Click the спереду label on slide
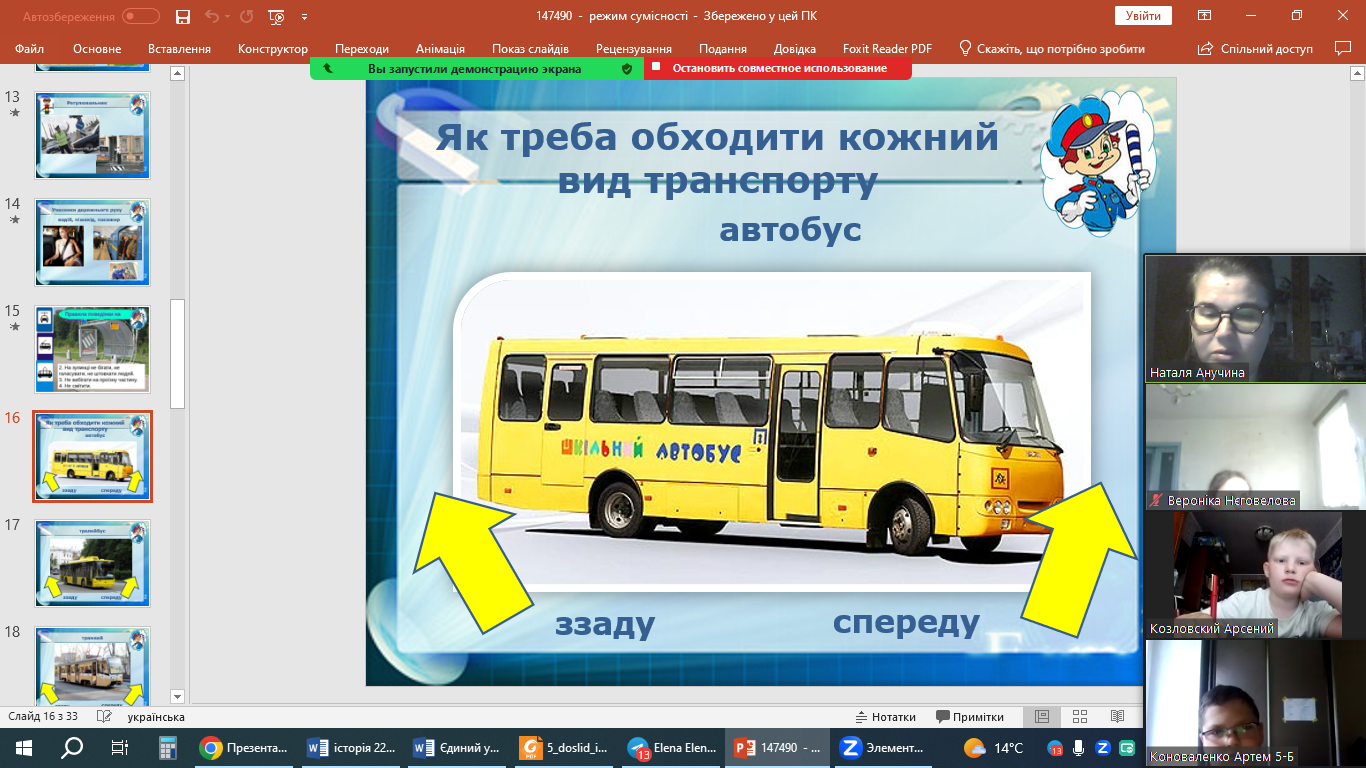The image size is (1366, 768). tap(906, 622)
